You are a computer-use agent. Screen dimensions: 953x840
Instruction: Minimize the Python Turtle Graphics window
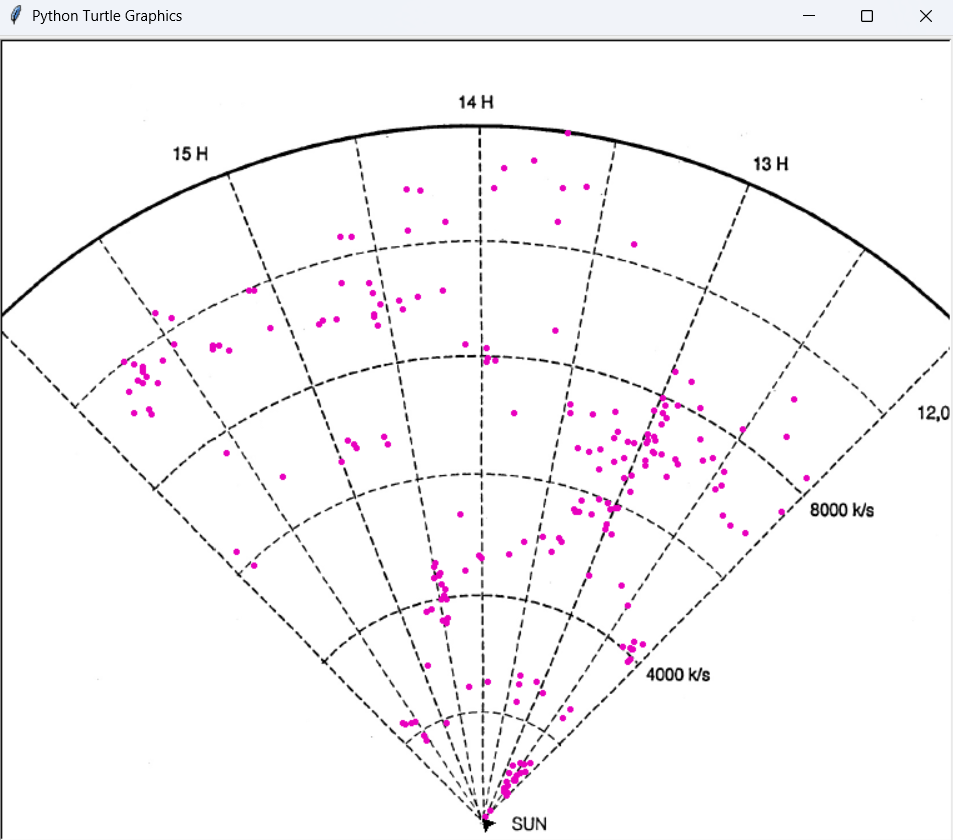[x=809, y=16]
